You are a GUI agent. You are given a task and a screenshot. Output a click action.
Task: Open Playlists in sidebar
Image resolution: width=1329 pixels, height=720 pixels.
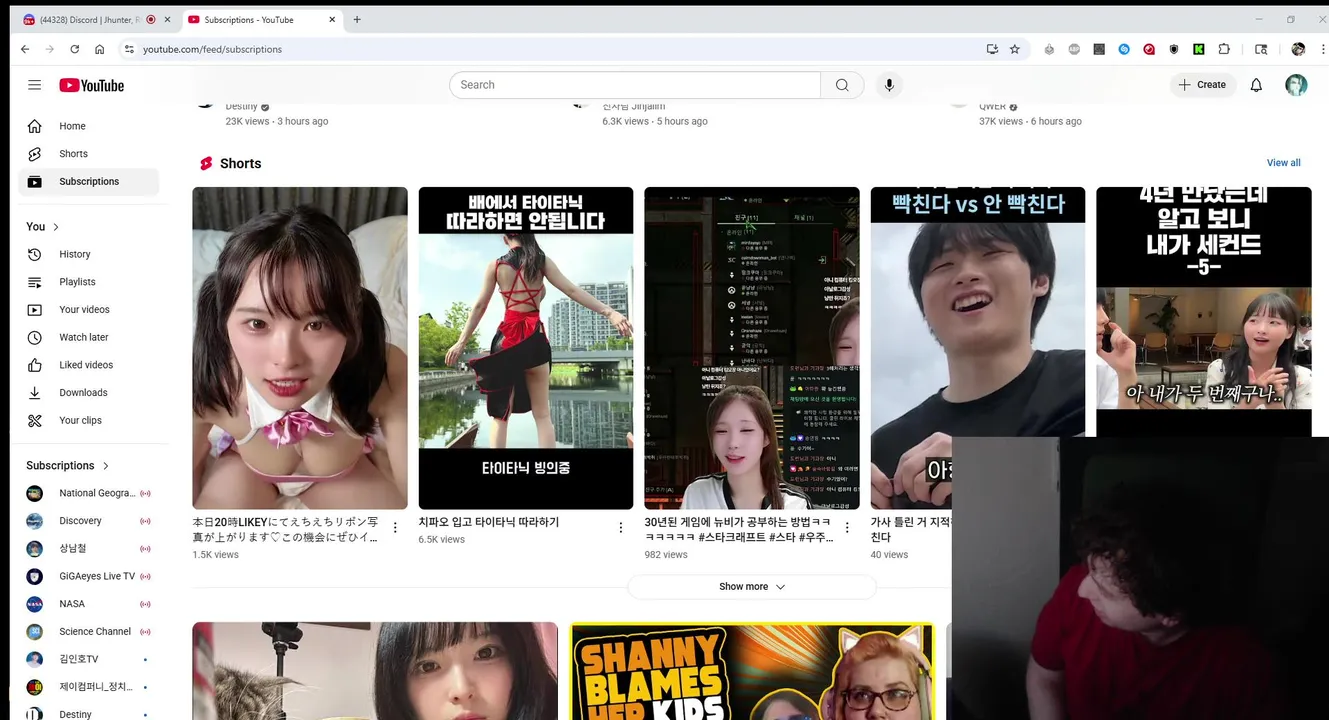[x=88, y=282]
